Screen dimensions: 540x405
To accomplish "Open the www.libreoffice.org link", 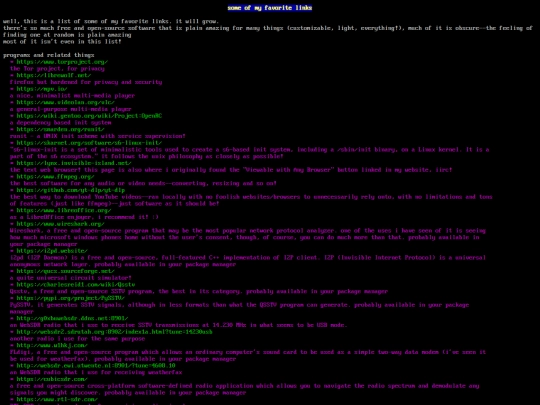I will pyautogui.click(x=64, y=210).
